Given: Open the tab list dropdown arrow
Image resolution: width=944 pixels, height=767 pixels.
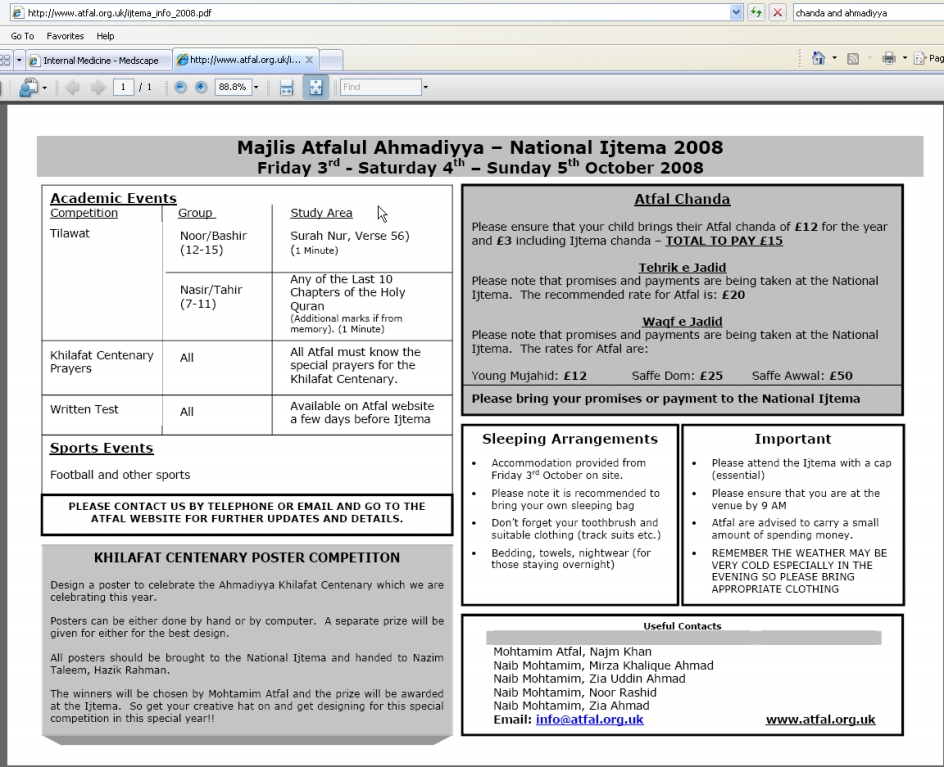Looking at the screenshot, I should (17, 60).
